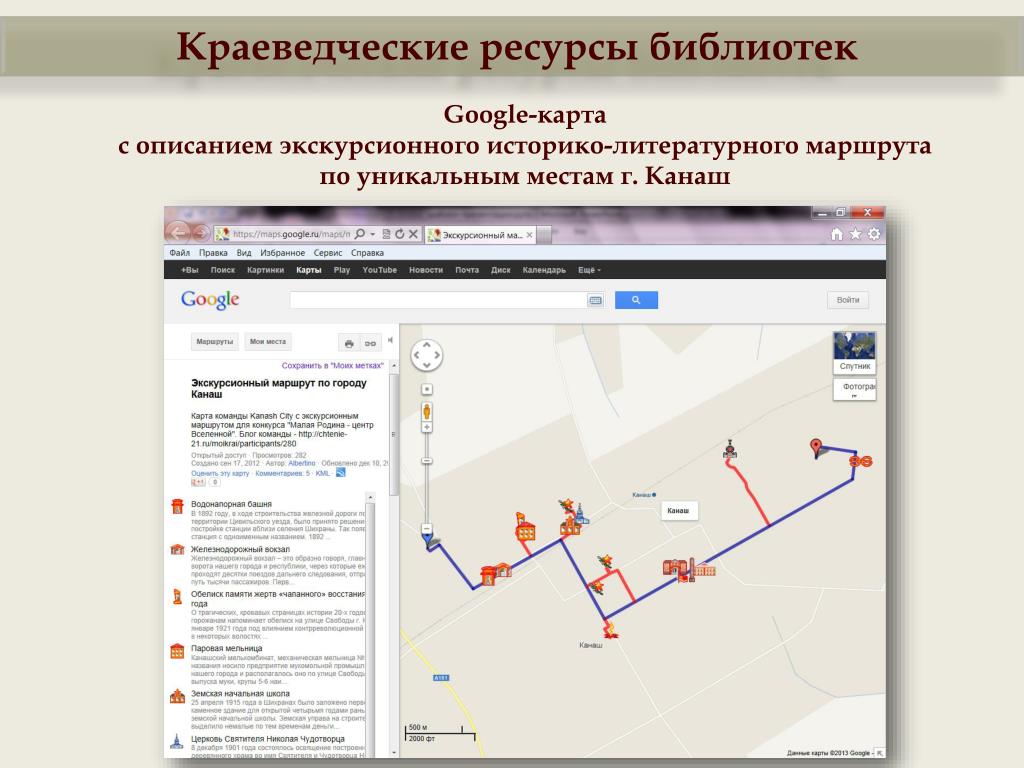The width and height of the screenshot is (1024, 768).
Task: Click the red pin marker on map
Action: 815,447
